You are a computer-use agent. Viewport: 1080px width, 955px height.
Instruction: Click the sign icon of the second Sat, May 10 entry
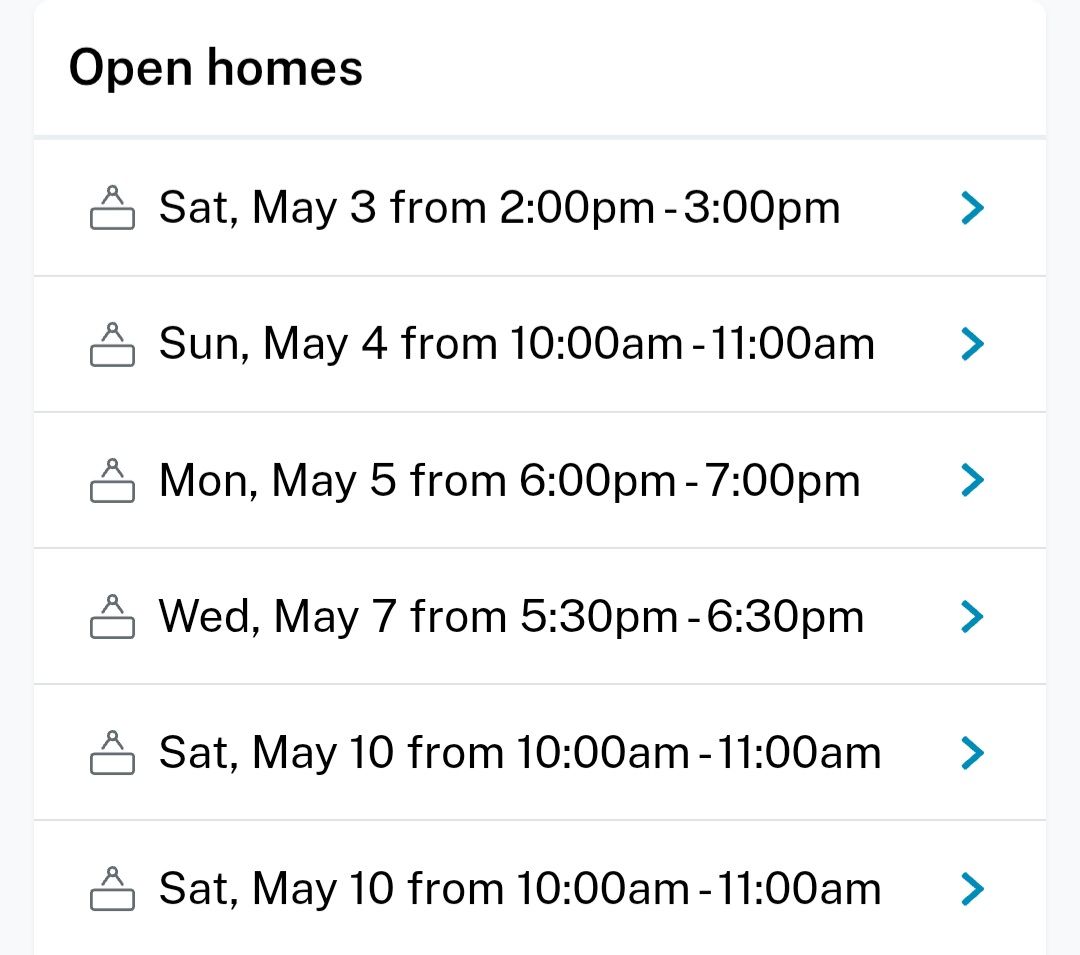point(112,888)
